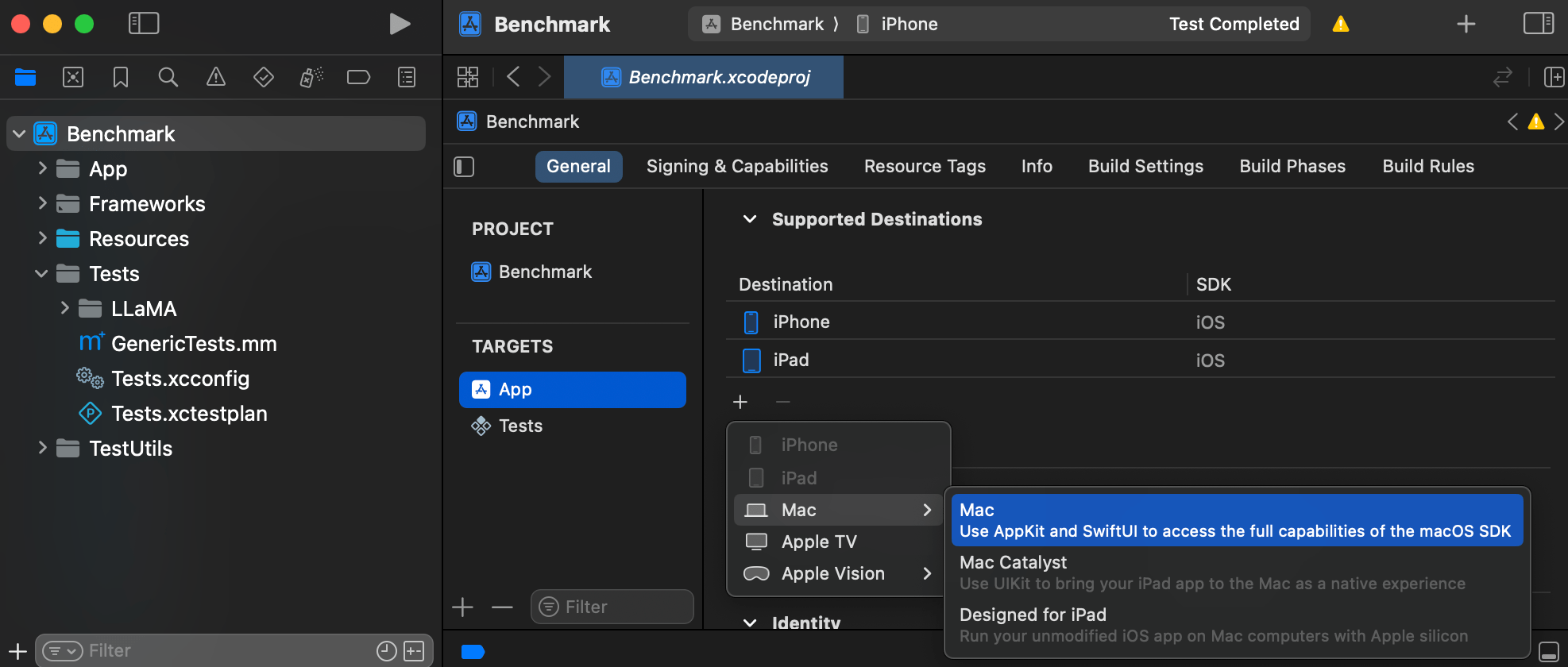This screenshot has height=667, width=1568.
Task: Open the Source Control navigator icon
Action: pos(73,77)
